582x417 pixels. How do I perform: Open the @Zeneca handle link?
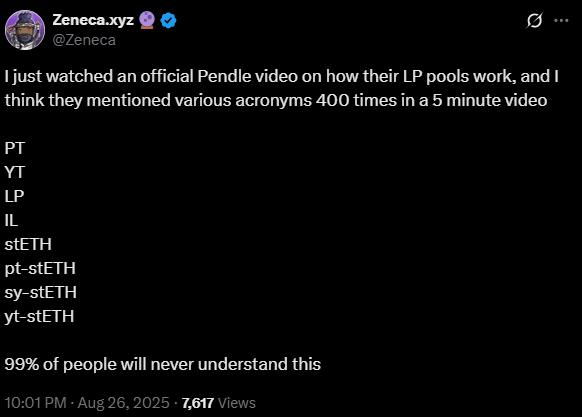point(84,40)
